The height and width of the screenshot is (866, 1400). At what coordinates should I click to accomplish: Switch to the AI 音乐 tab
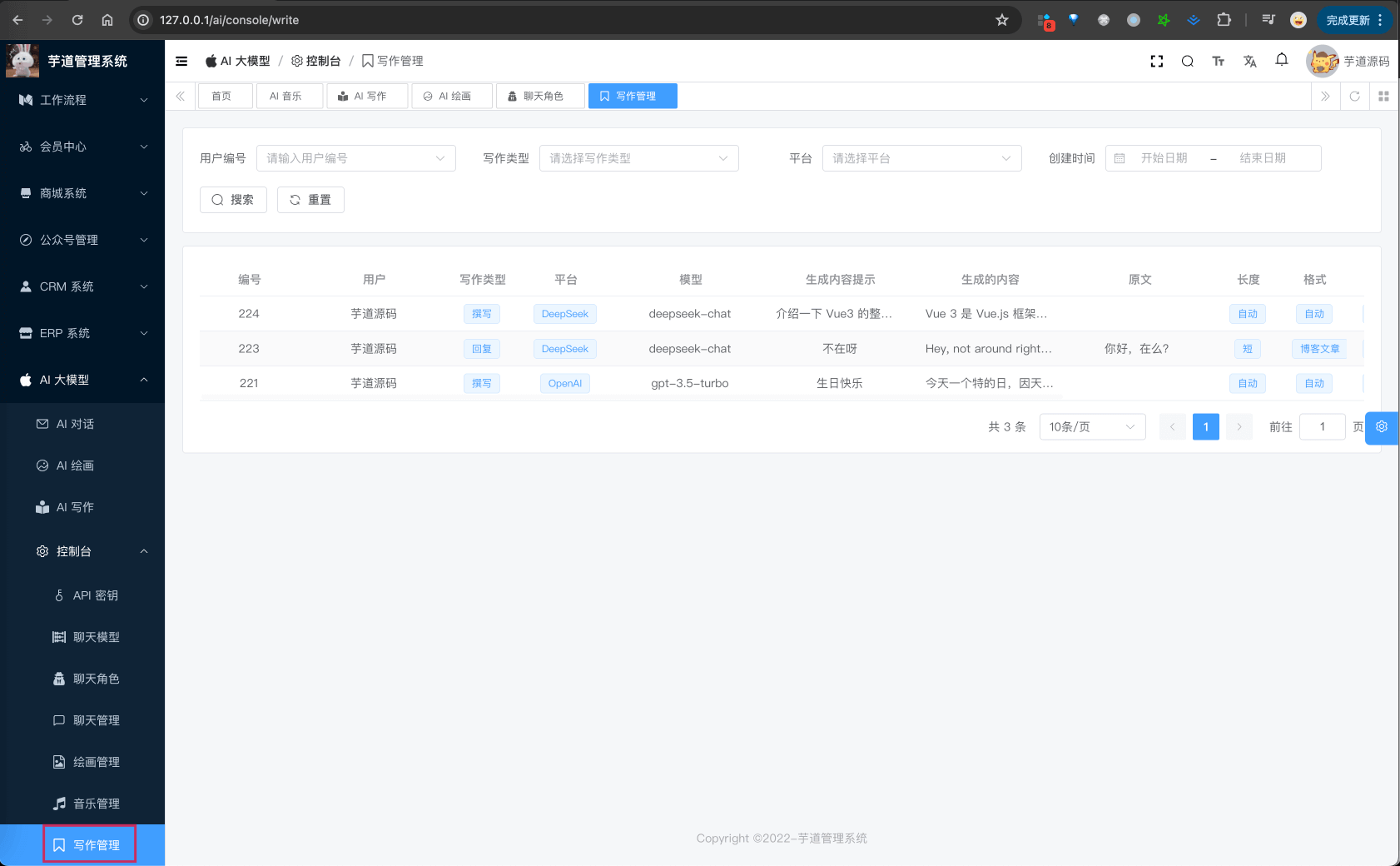(289, 96)
